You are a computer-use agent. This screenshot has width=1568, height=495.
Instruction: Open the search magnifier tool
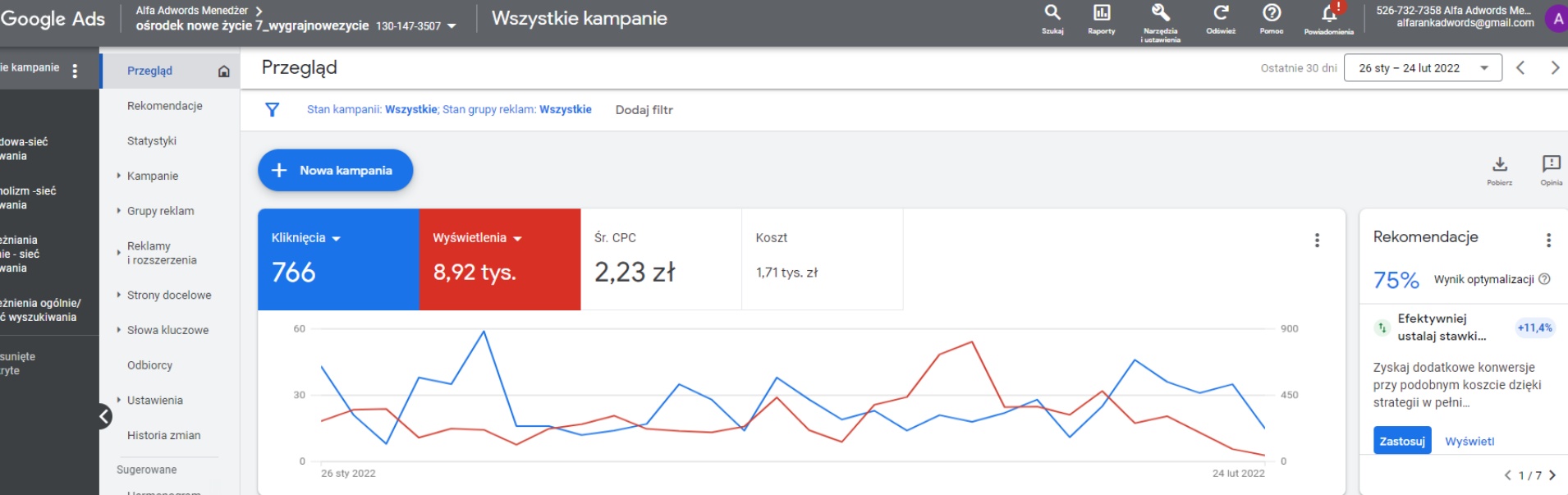[x=1052, y=14]
